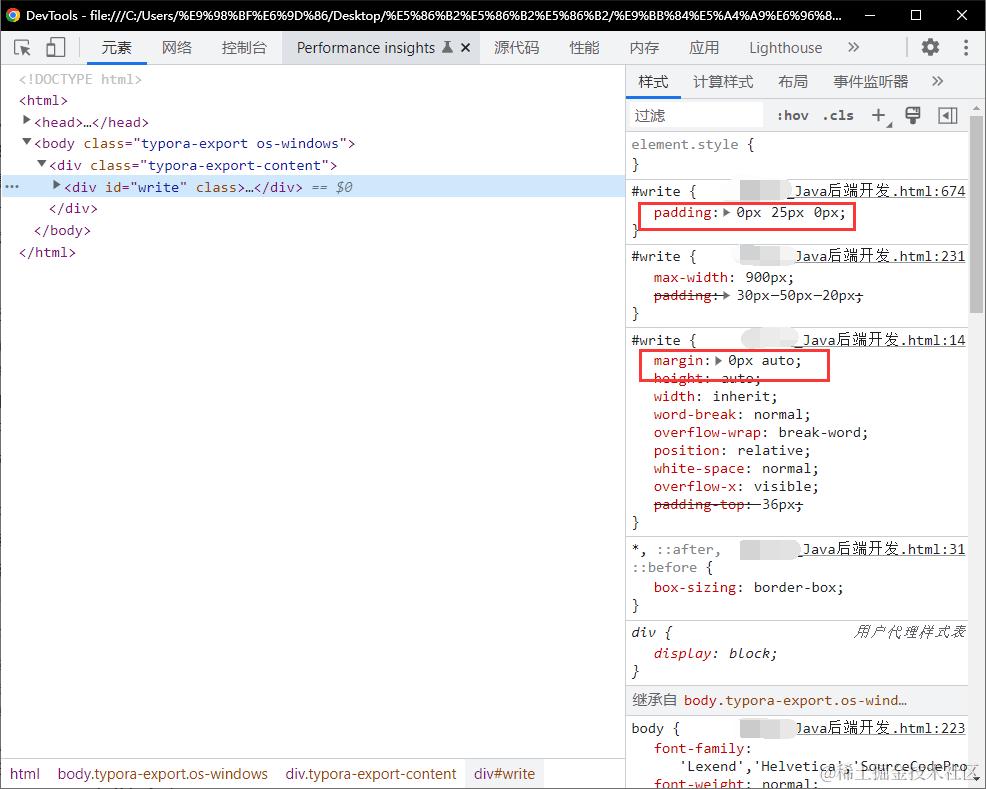Open the selected node actions ellipsis
The image size is (986, 789).
[12, 187]
